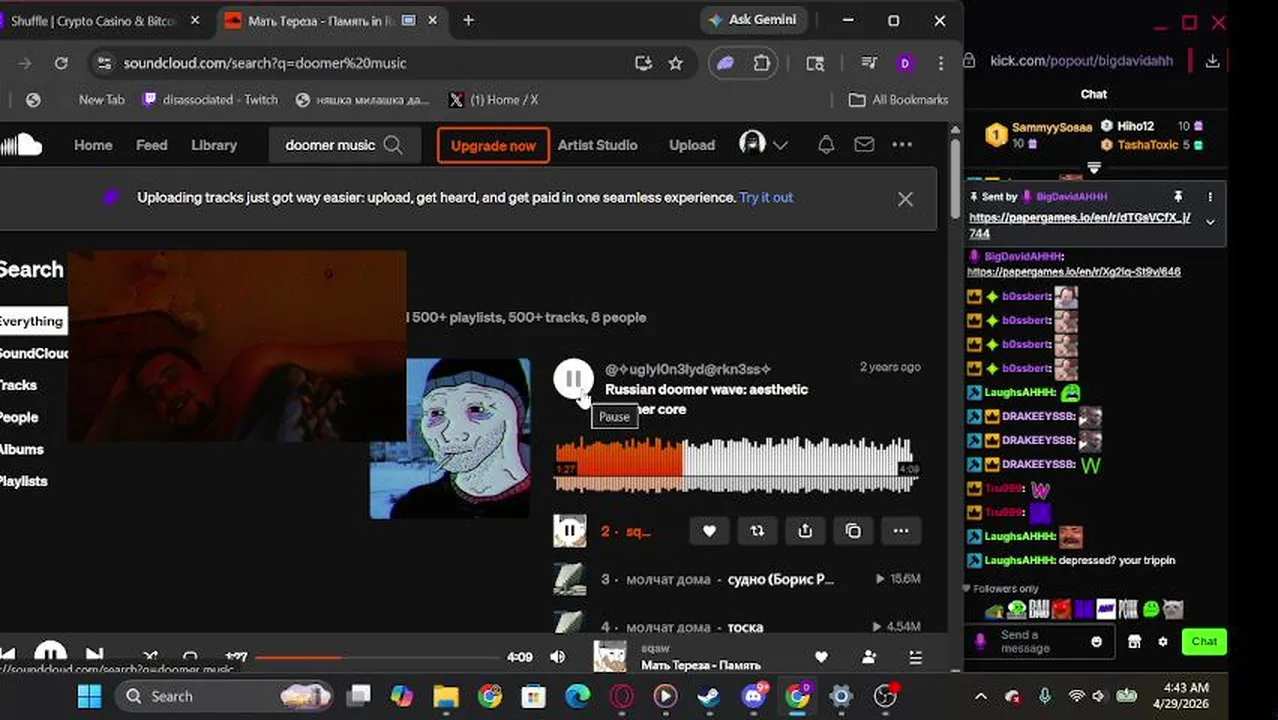Open SoundCloud messages envelope
Screen dimensions: 1278x720
pyautogui.click(x=864, y=145)
